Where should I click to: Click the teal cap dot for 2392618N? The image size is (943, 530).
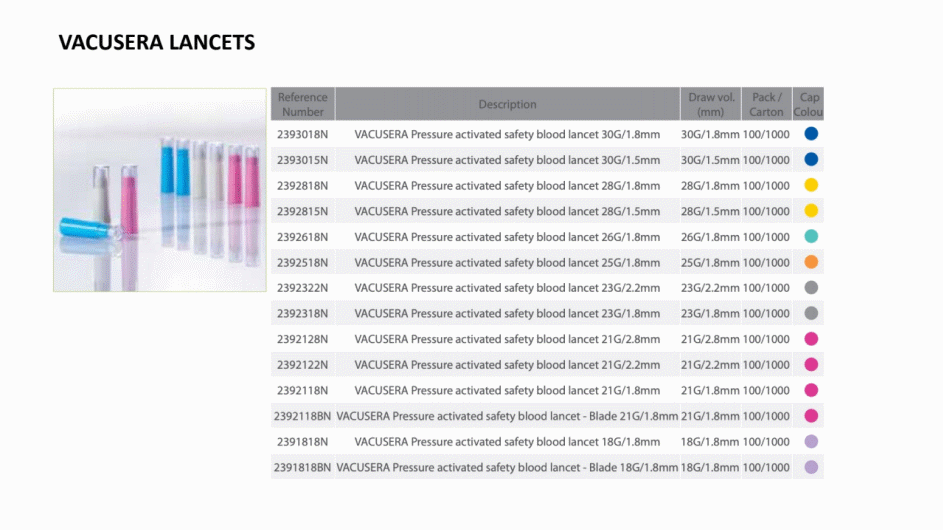(811, 236)
